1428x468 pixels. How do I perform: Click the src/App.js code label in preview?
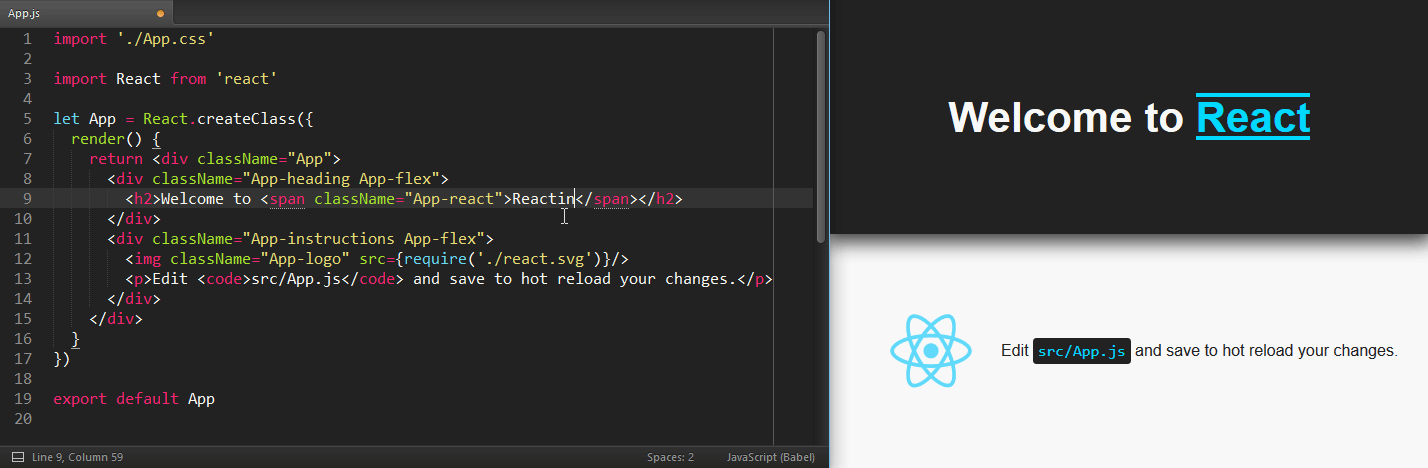click(x=1081, y=351)
